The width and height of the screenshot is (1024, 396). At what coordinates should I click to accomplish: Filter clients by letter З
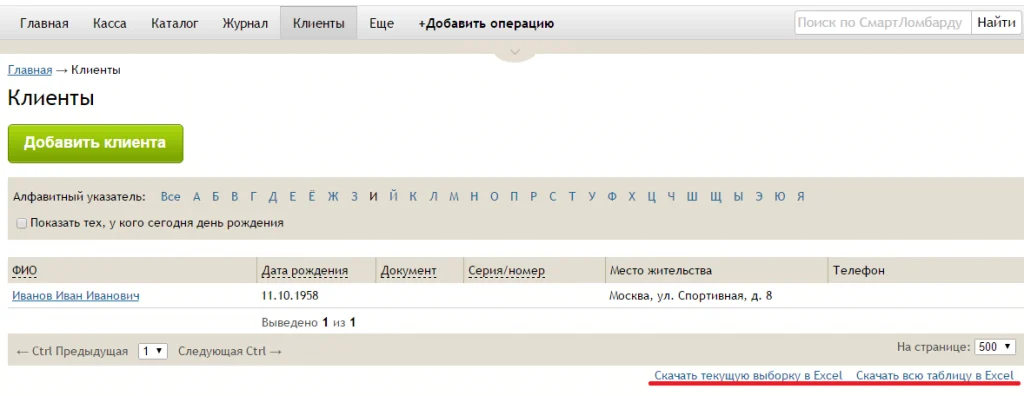point(354,197)
